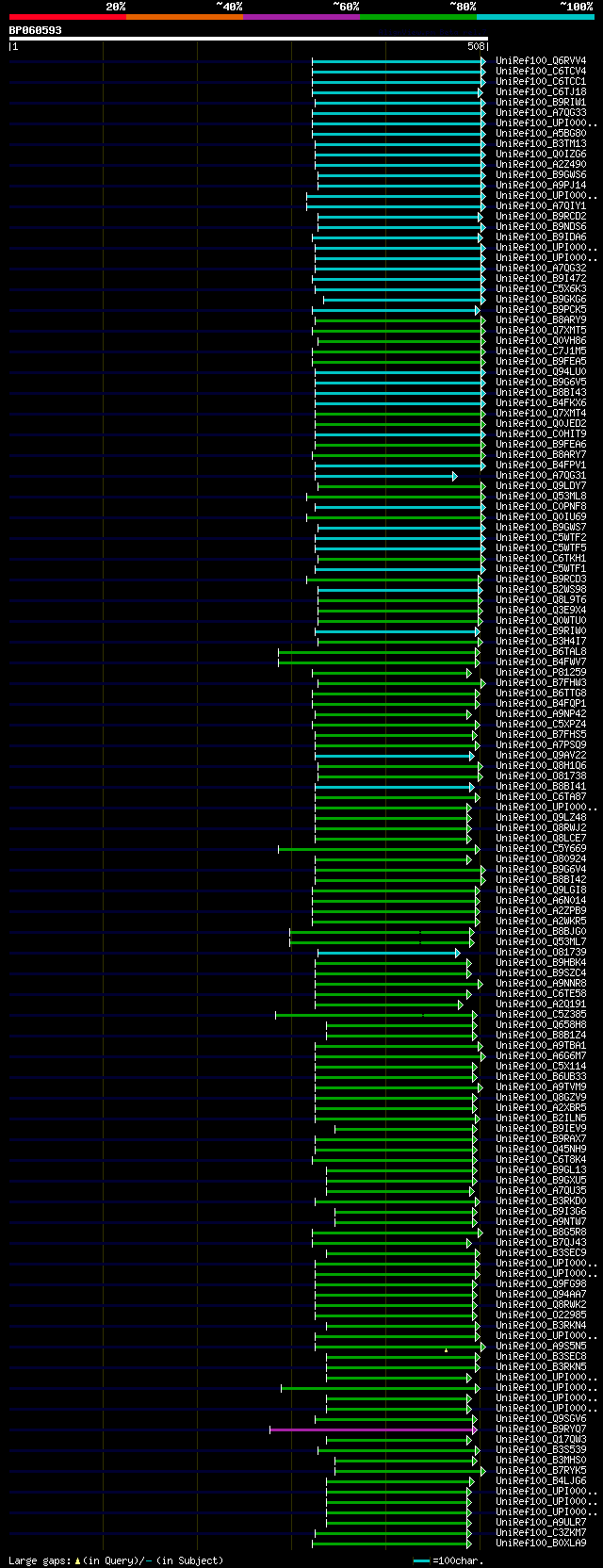
Task: Click the orange ~40% identity legend segment
Action: coord(184,17)
